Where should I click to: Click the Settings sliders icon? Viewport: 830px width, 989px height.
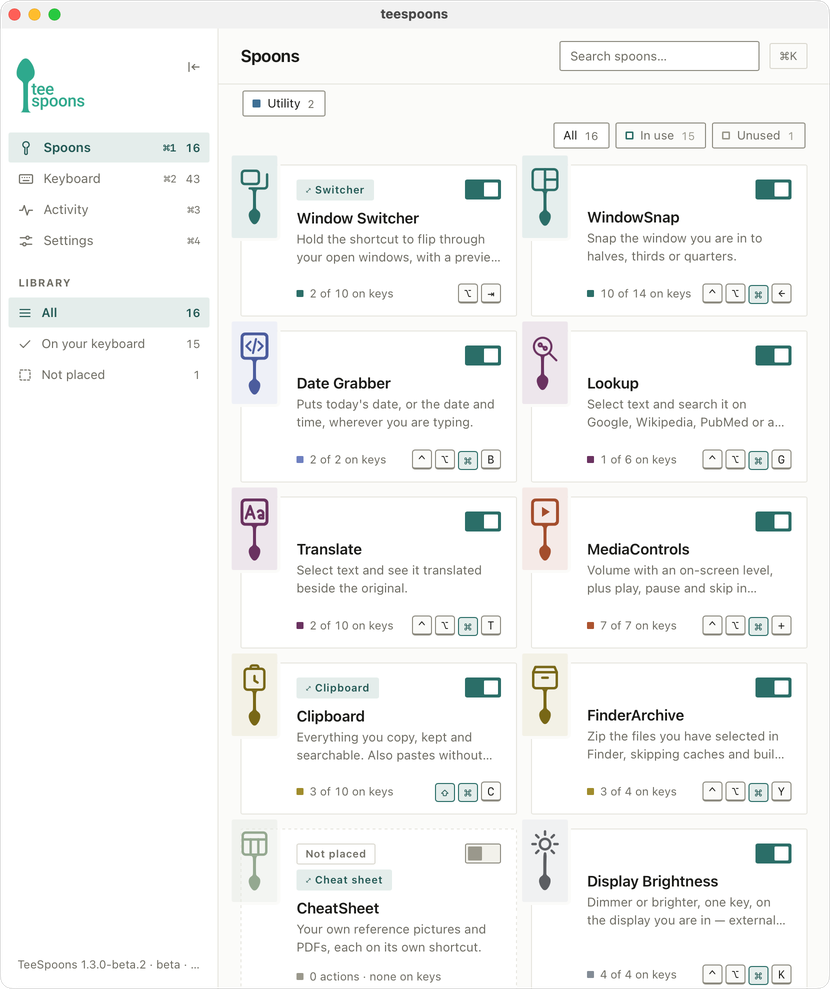pyautogui.click(x=26, y=240)
